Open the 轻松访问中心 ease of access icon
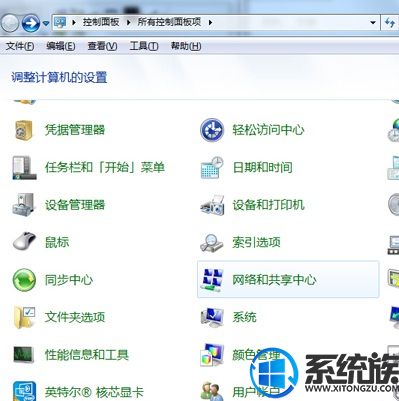Viewport: 399px width, 401px height. coord(212,130)
